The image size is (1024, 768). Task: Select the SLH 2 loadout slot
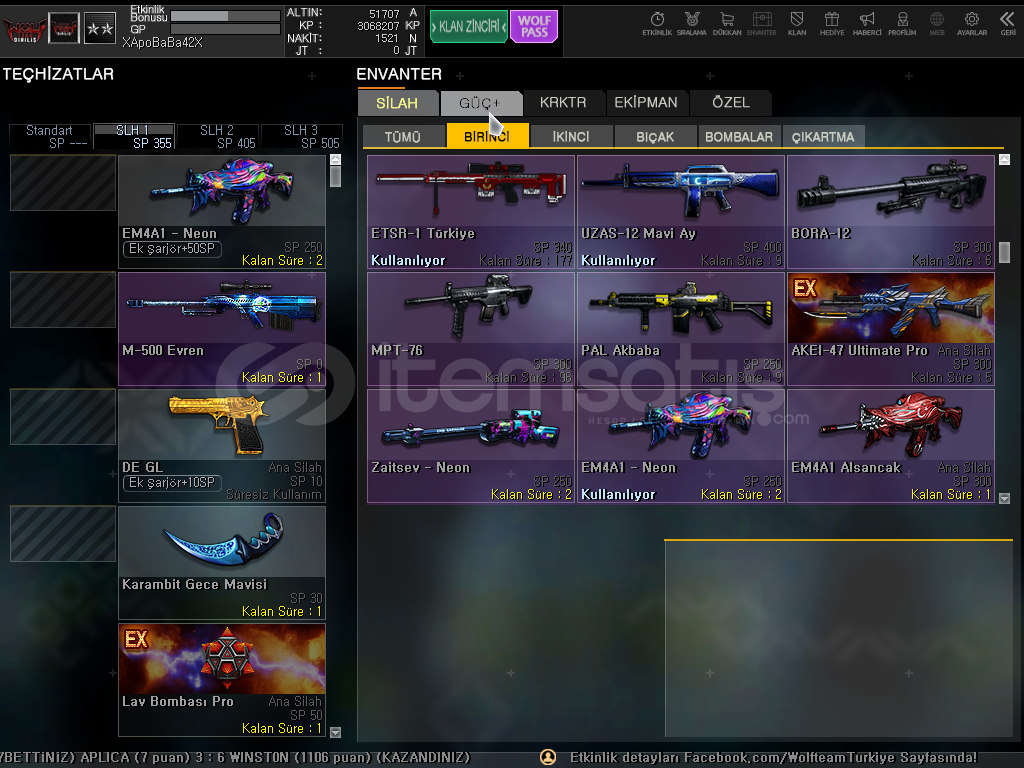(218, 136)
